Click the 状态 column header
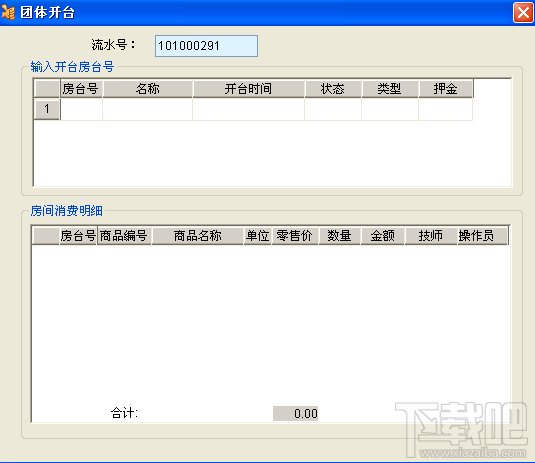This screenshot has width=535, height=463. pos(333,89)
